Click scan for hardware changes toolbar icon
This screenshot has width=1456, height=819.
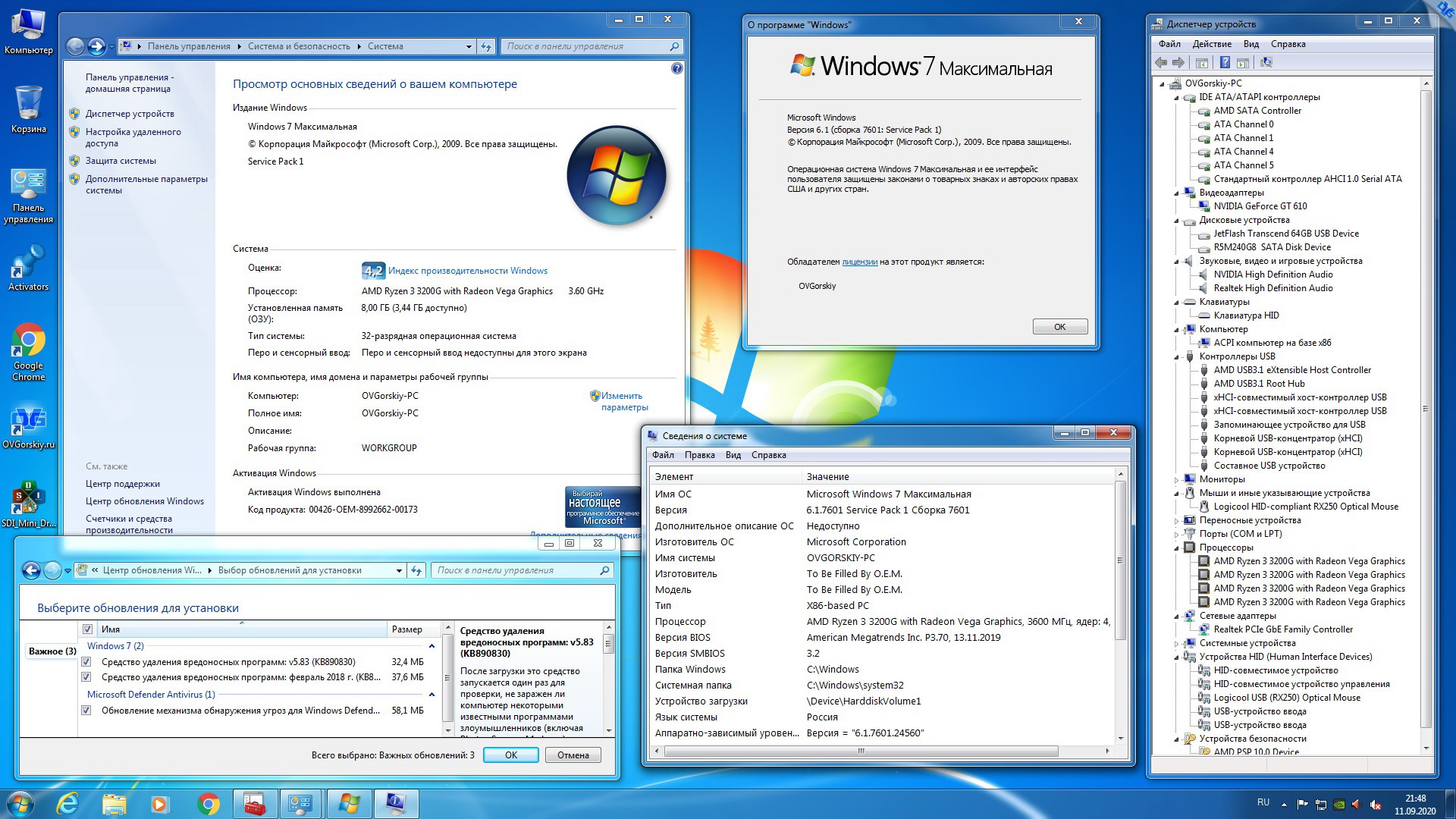[x=1266, y=63]
